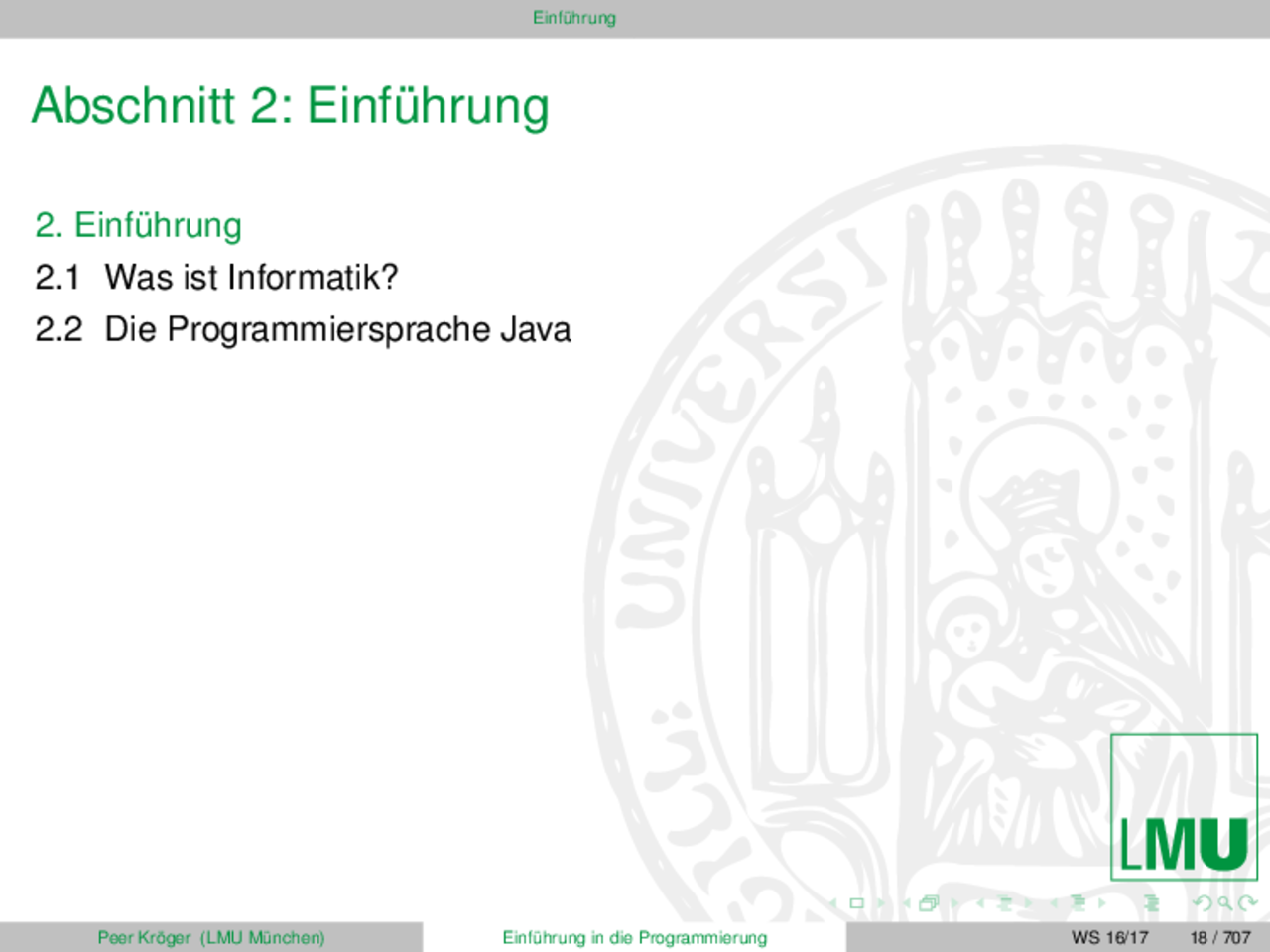Jump to next frame arrow after stacked-frames icon
This screenshot has height=952, width=1270.
tap(954, 903)
